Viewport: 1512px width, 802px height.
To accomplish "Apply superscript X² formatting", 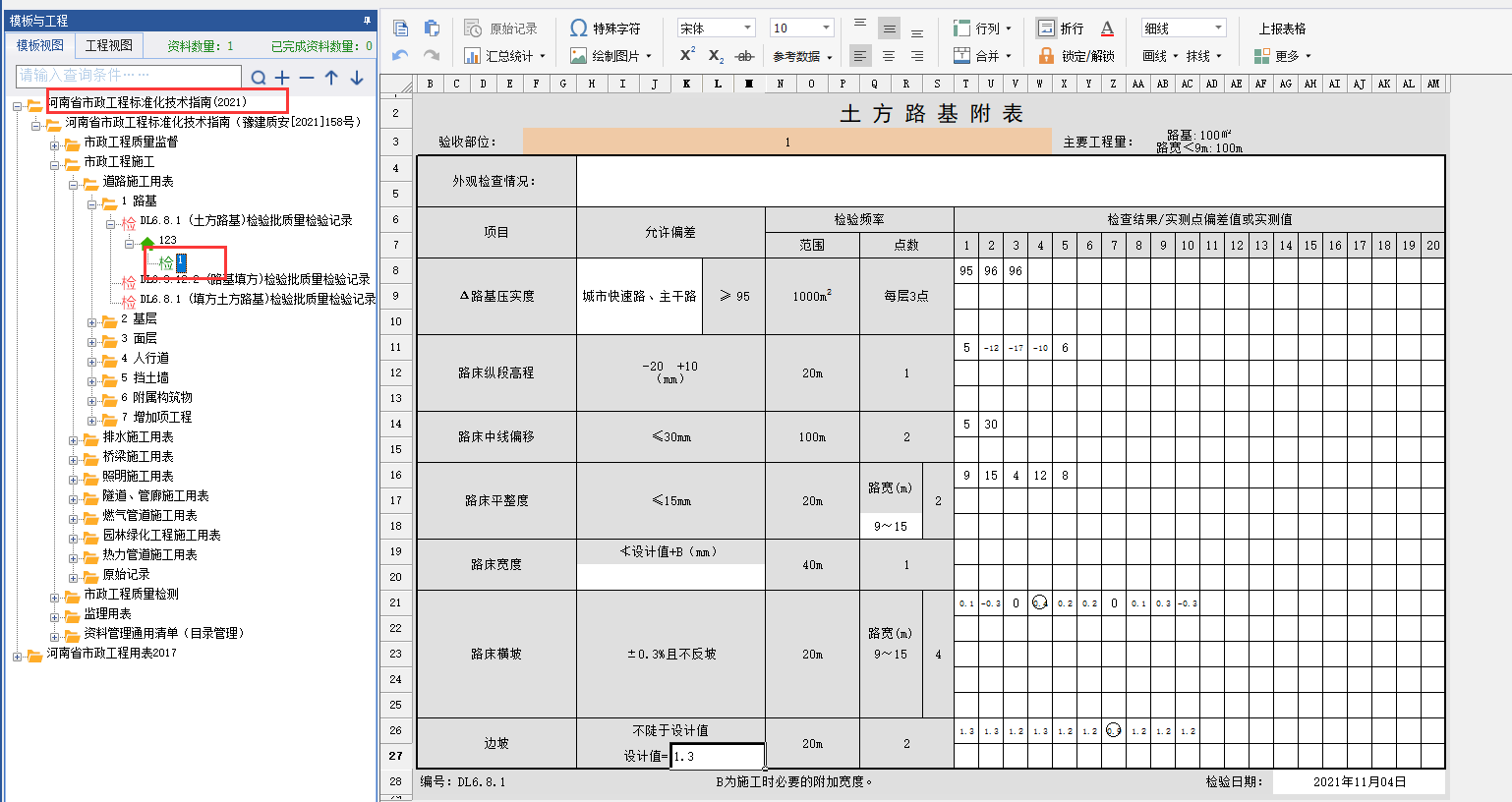I will (x=687, y=56).
